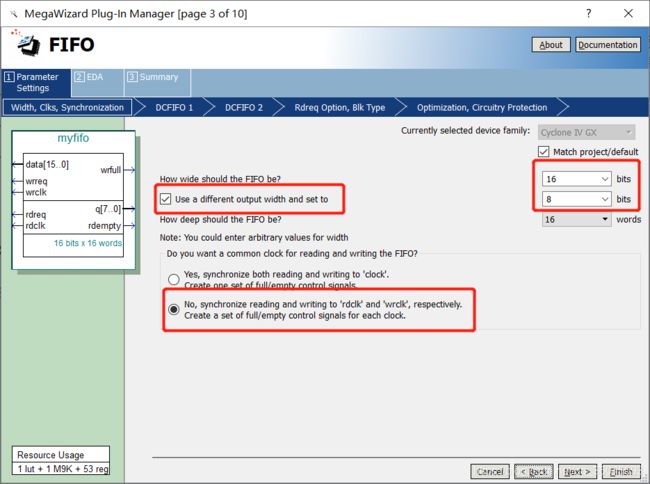Switch to Summary tab

click(157, 82)
